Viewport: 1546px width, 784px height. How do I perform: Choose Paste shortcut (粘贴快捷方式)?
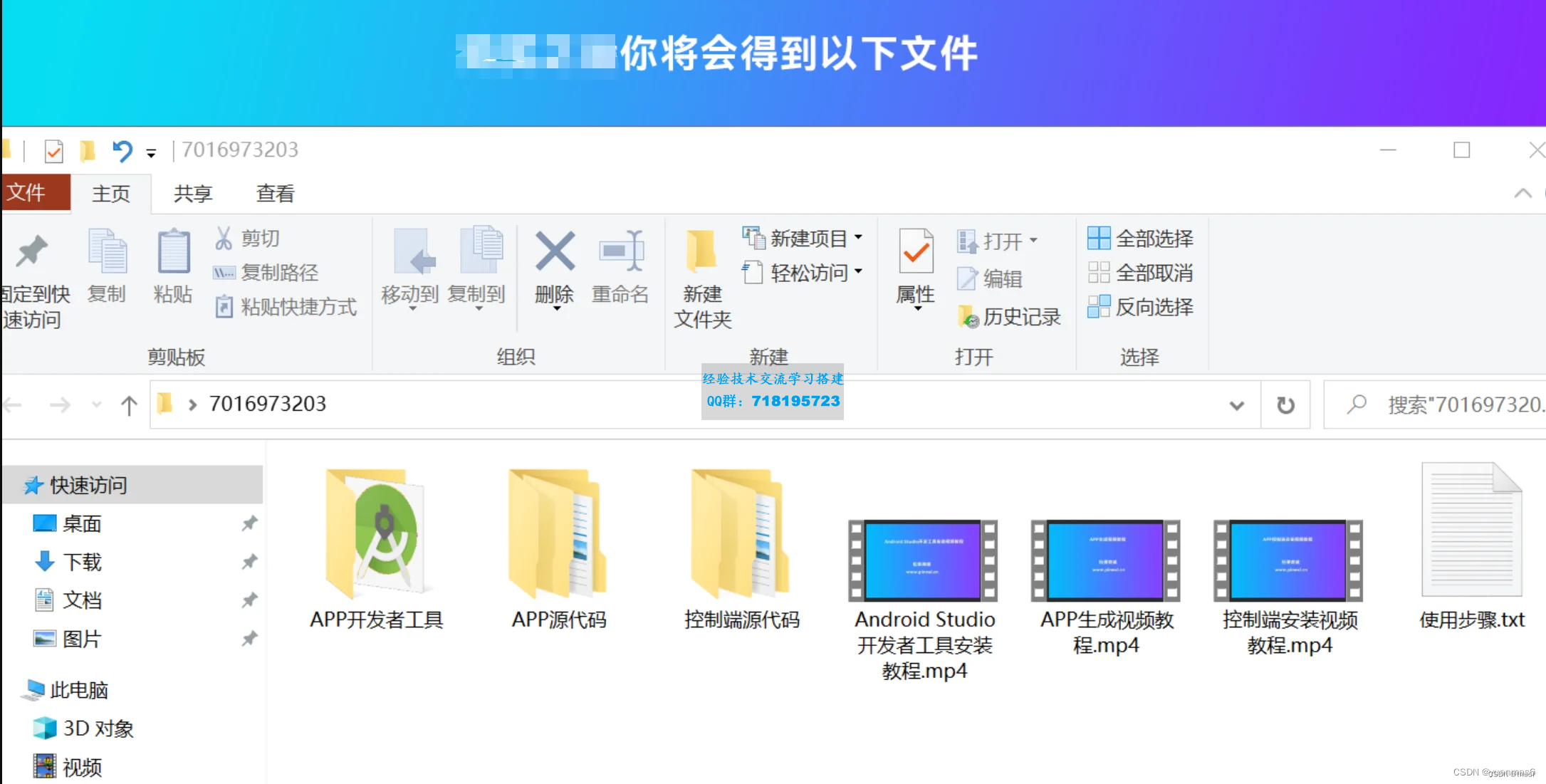(x=286, y=307)
